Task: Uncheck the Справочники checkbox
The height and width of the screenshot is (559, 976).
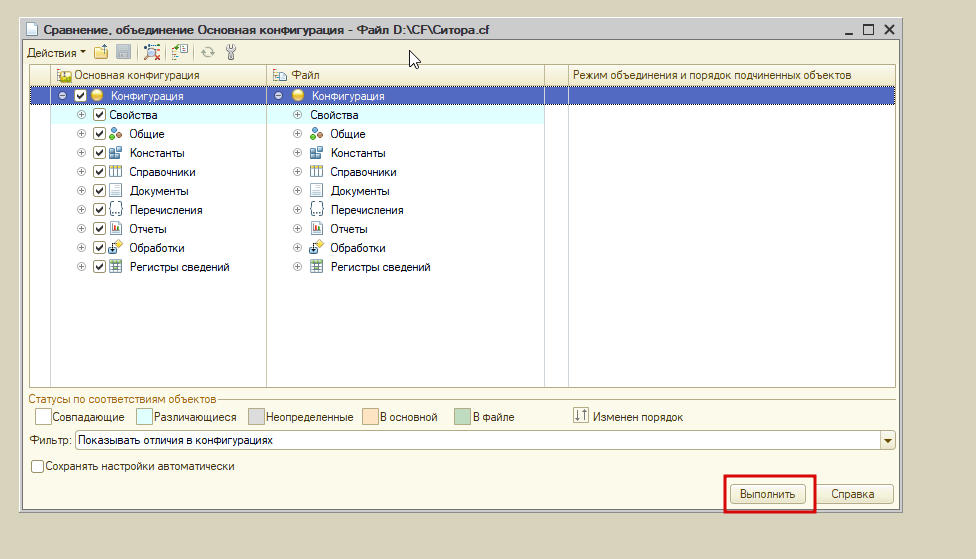Action: tap(99, 172)
